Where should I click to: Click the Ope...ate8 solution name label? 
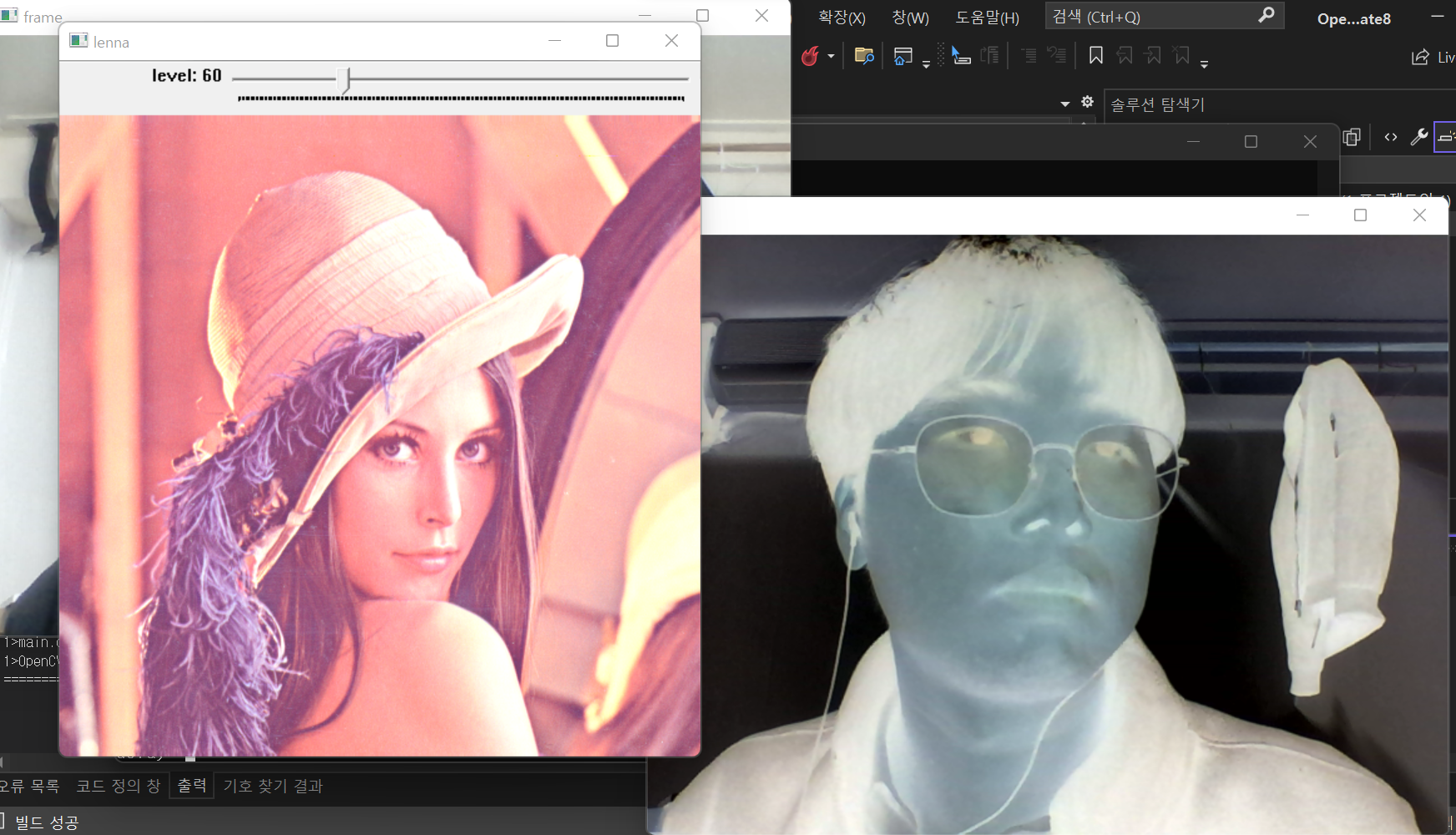pos(1354,18)
